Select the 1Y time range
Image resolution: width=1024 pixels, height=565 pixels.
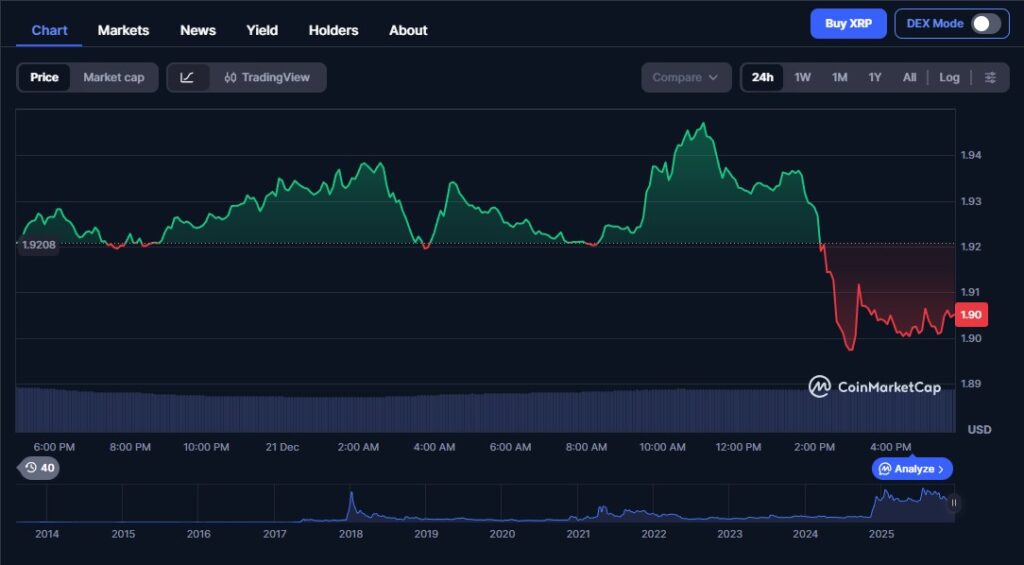[x=875, y=78]
